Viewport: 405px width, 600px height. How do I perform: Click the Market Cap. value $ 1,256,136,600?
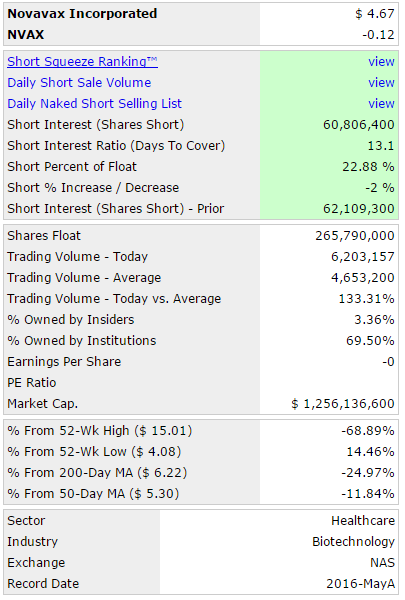[343, 404]
